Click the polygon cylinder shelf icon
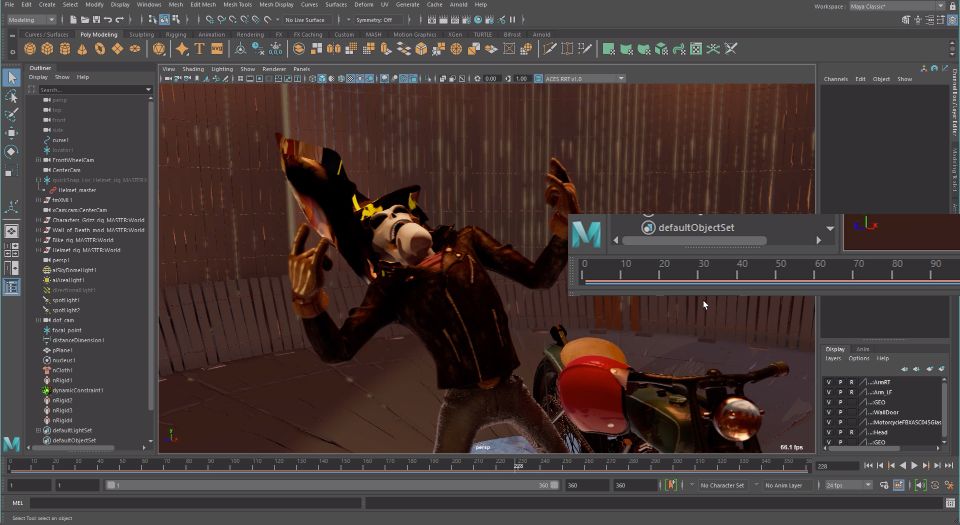 [65, 48]
